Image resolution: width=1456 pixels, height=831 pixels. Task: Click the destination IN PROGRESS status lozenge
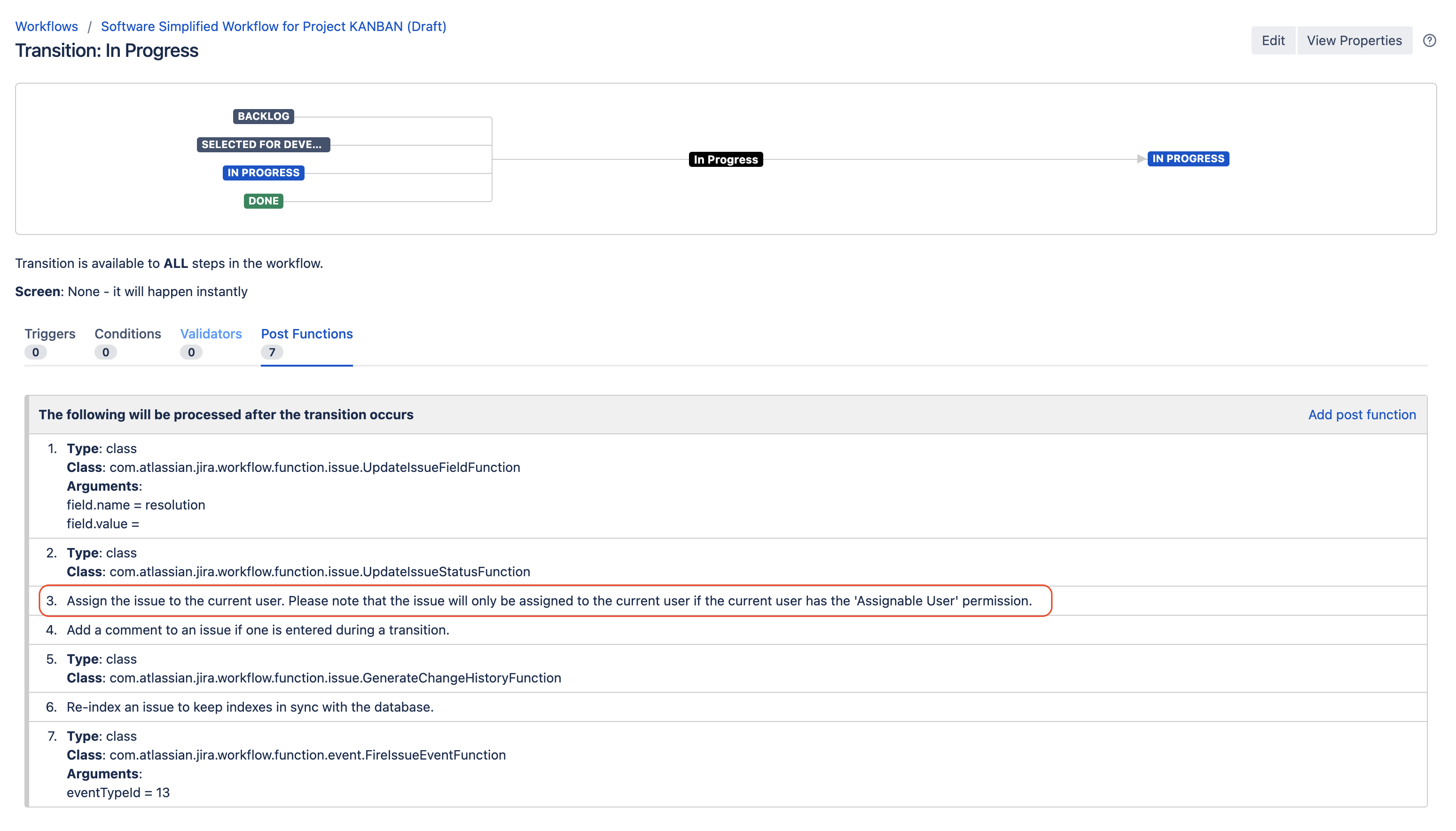(x=1188, y=159)
